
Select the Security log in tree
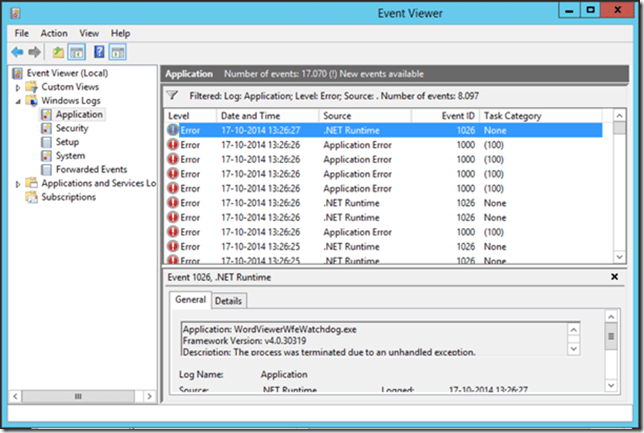(72, 128)
